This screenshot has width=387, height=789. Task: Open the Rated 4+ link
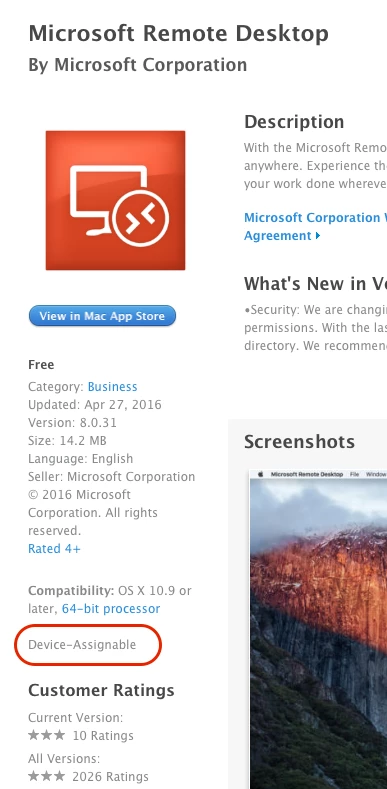click(x=54, y=548)
